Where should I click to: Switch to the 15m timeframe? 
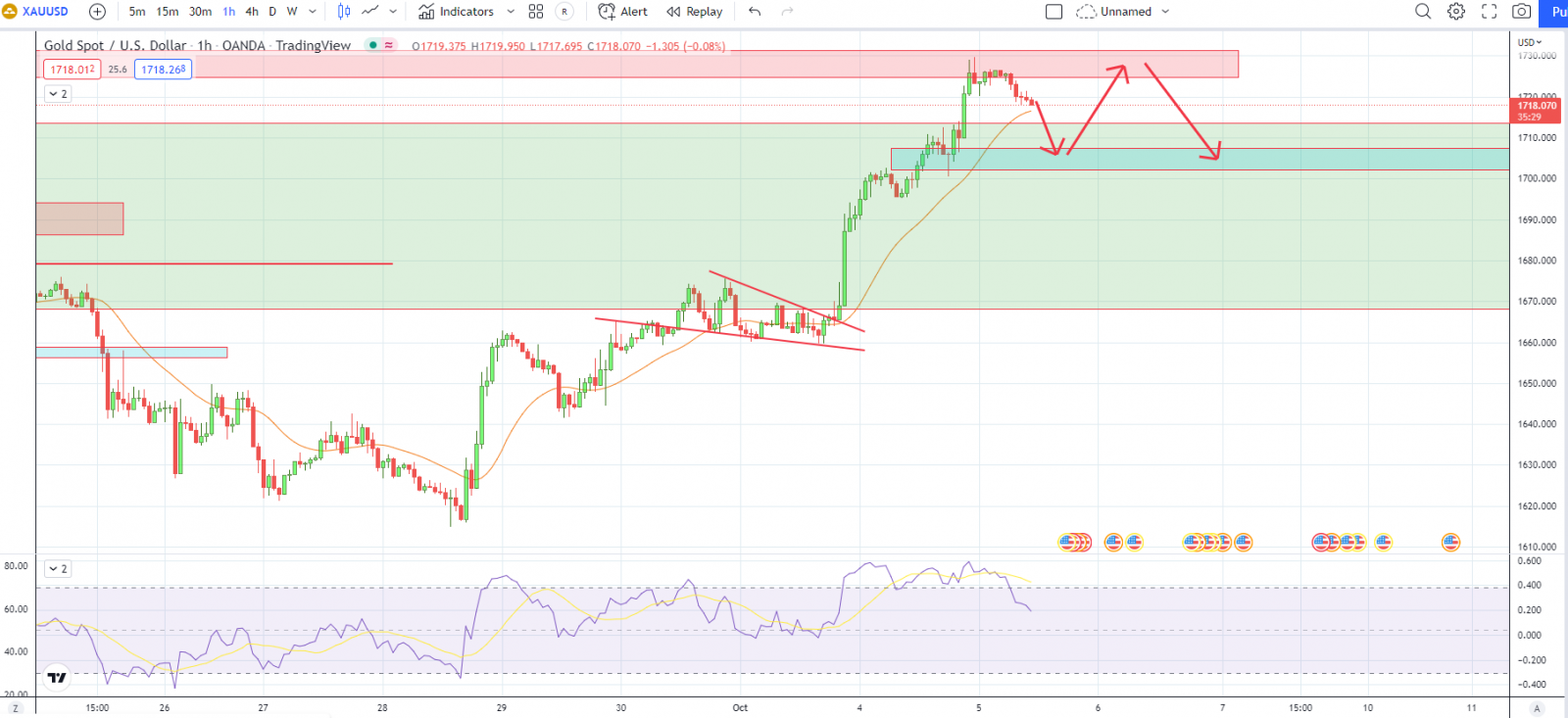[168, 12]
